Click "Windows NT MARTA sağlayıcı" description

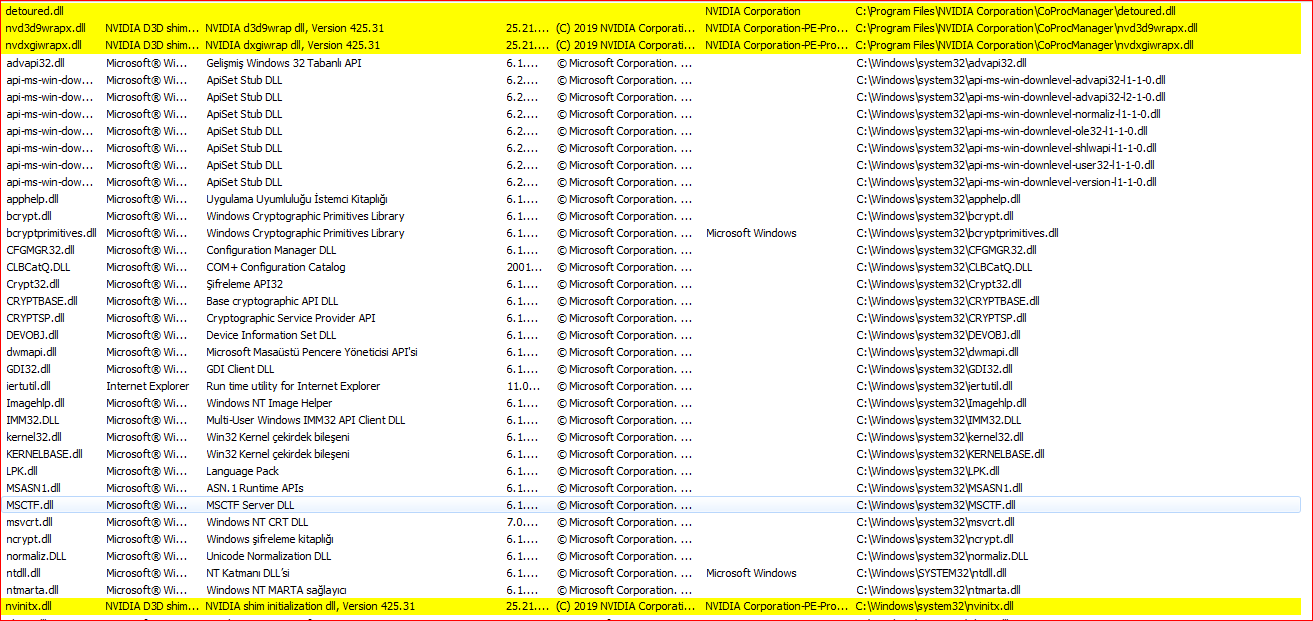pyautogui.click(x=276, y=590)
